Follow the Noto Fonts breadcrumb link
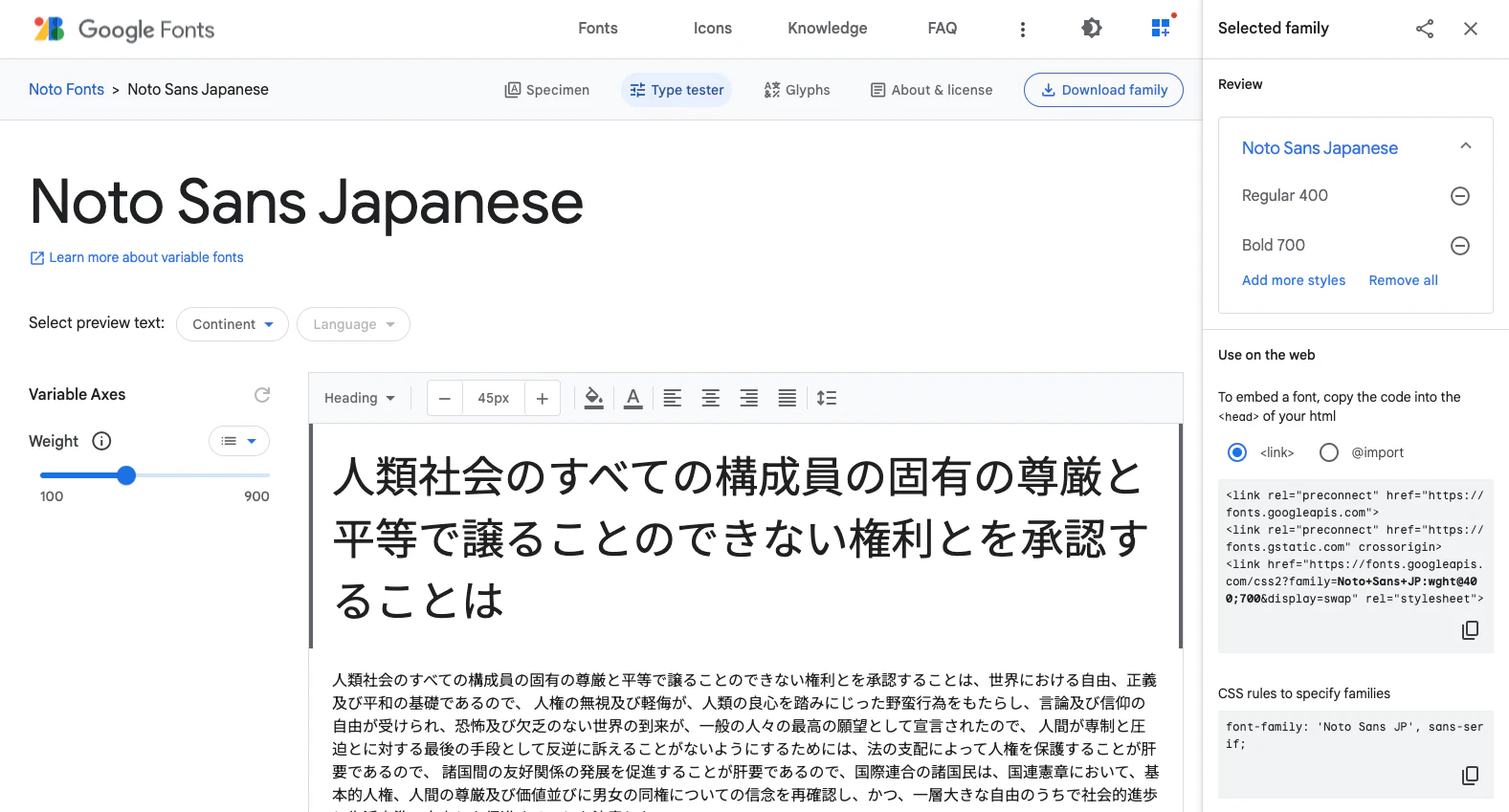The height and width of the screenshot is (812, 1509). [66, 89]
